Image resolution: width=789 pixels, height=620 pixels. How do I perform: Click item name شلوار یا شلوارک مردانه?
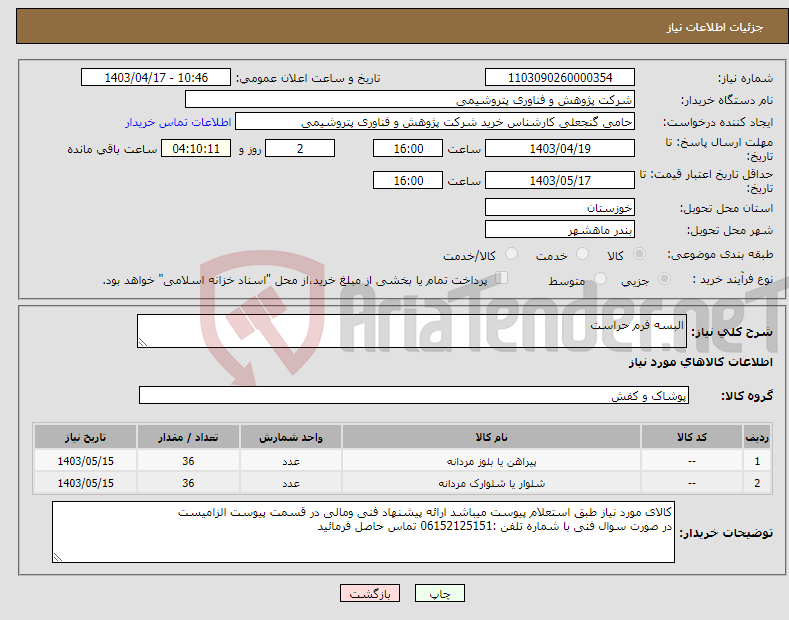pos(492,483)
